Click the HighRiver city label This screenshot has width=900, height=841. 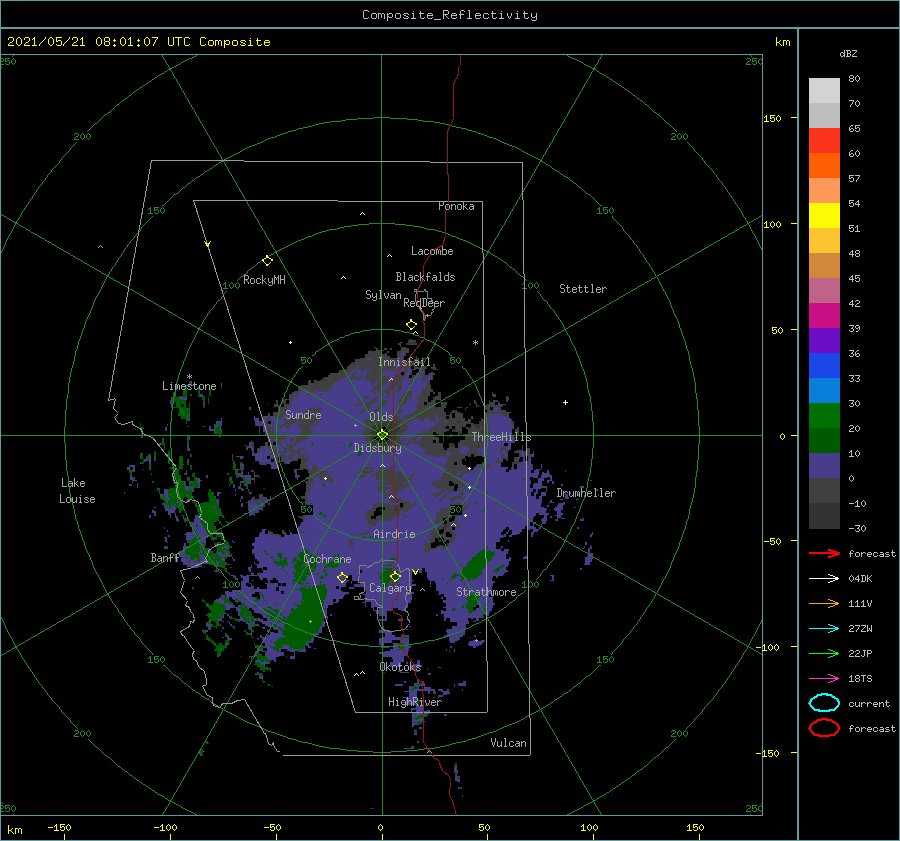(415, 702)
